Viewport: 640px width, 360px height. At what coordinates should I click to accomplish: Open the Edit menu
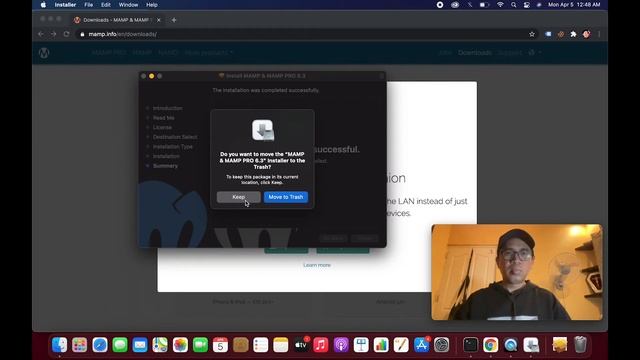[106, 5]
